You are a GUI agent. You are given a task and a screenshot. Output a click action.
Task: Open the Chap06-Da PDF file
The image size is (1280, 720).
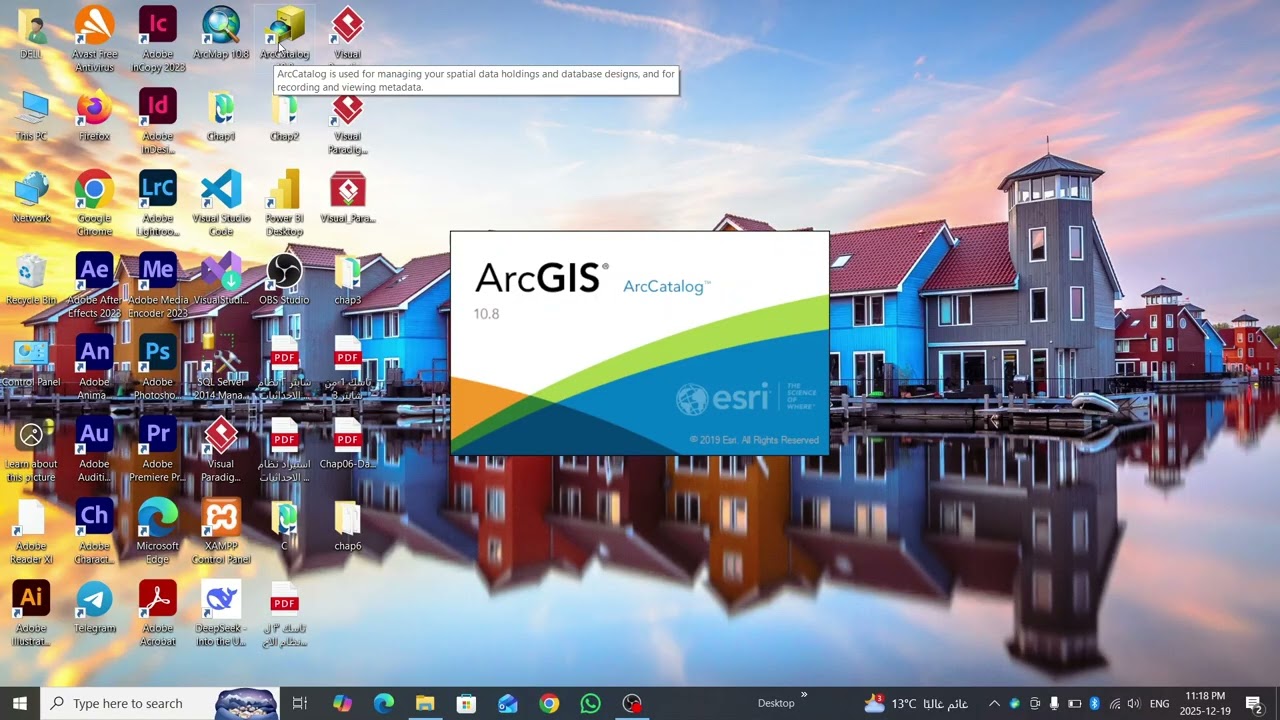pos(348,443)
